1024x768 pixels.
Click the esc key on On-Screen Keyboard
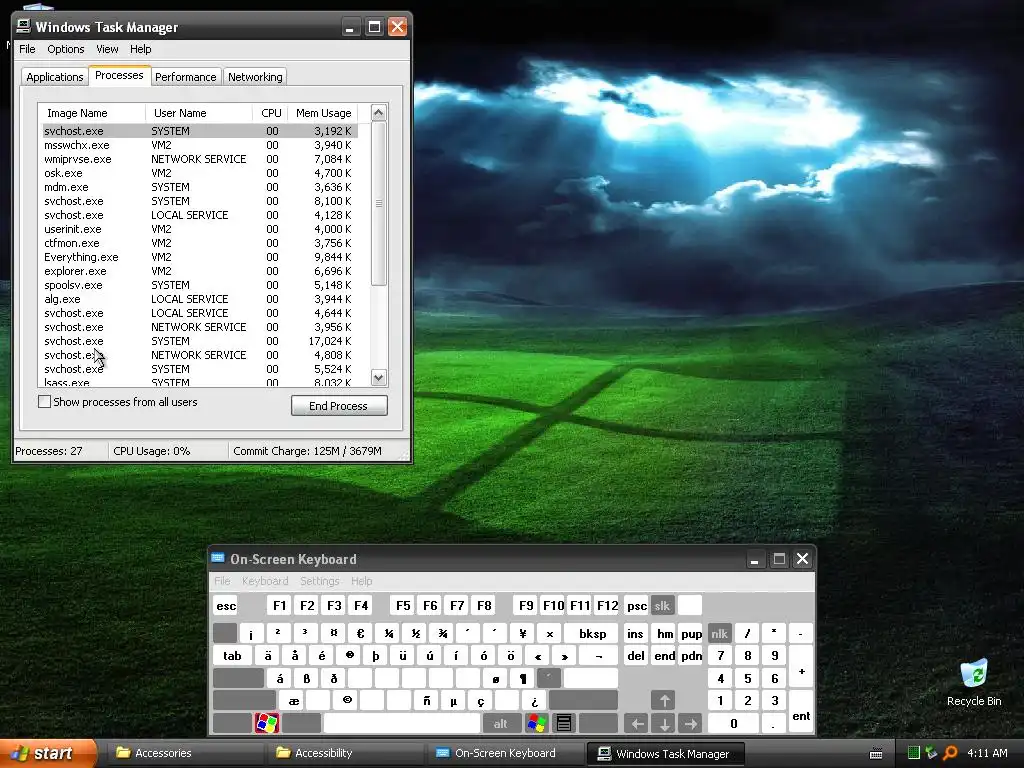pyautogui.click(x=226, y=605)
